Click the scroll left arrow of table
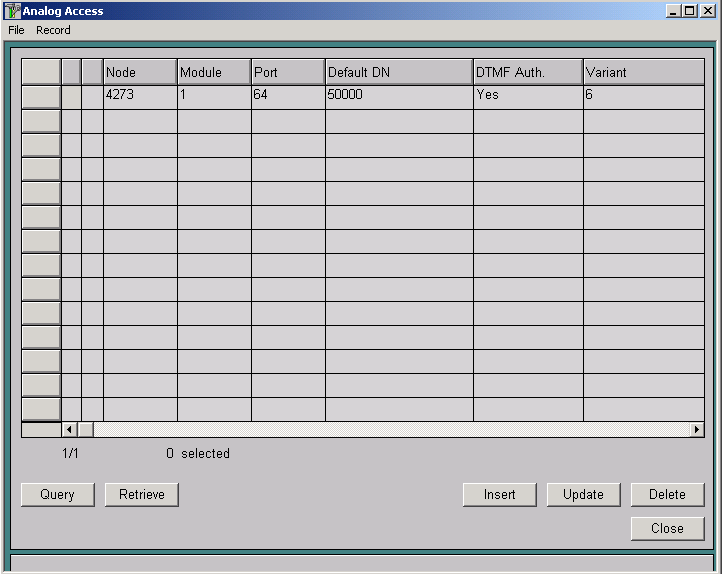722x574 pixels. pos(69,429)
